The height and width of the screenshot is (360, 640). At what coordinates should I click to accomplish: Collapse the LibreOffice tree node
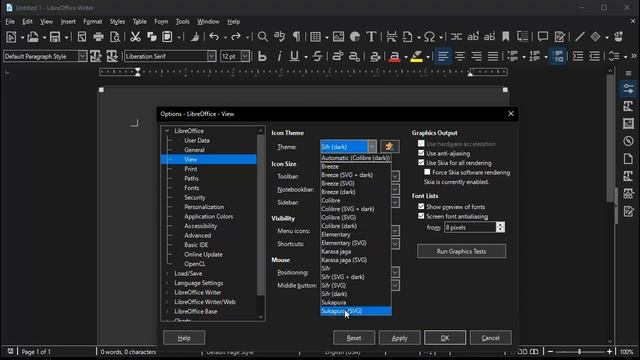point(167,131)
